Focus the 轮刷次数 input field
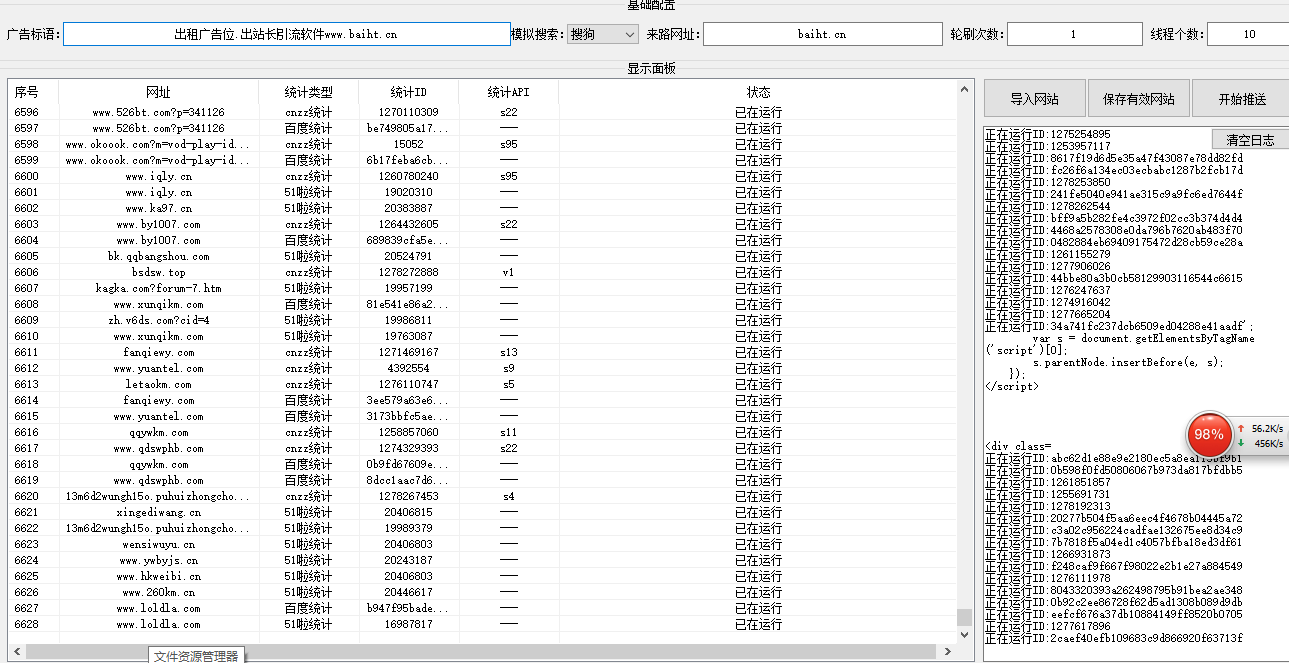Image resolution: width=1289 pixels, height=663 pixels. pyautogui.click(x=1074, y=34)
